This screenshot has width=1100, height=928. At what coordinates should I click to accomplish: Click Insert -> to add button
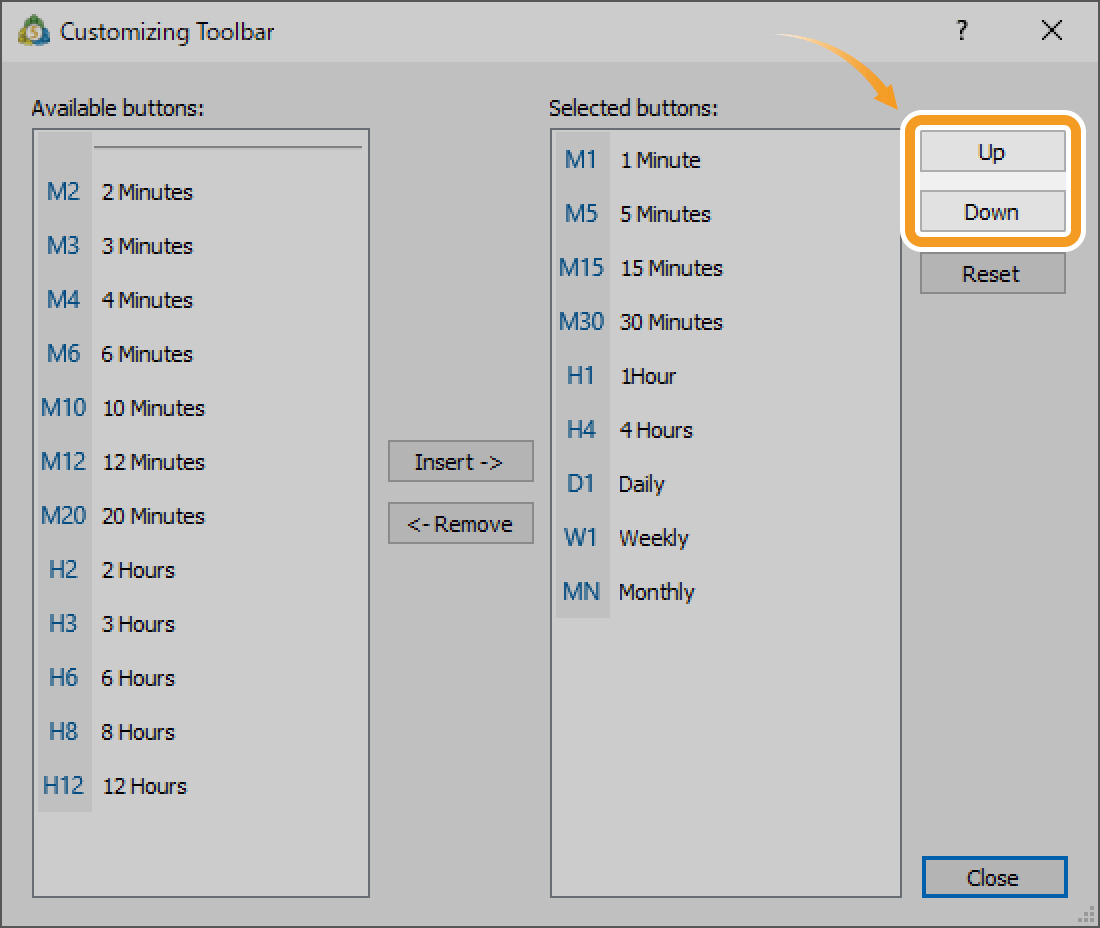(461, 462)
